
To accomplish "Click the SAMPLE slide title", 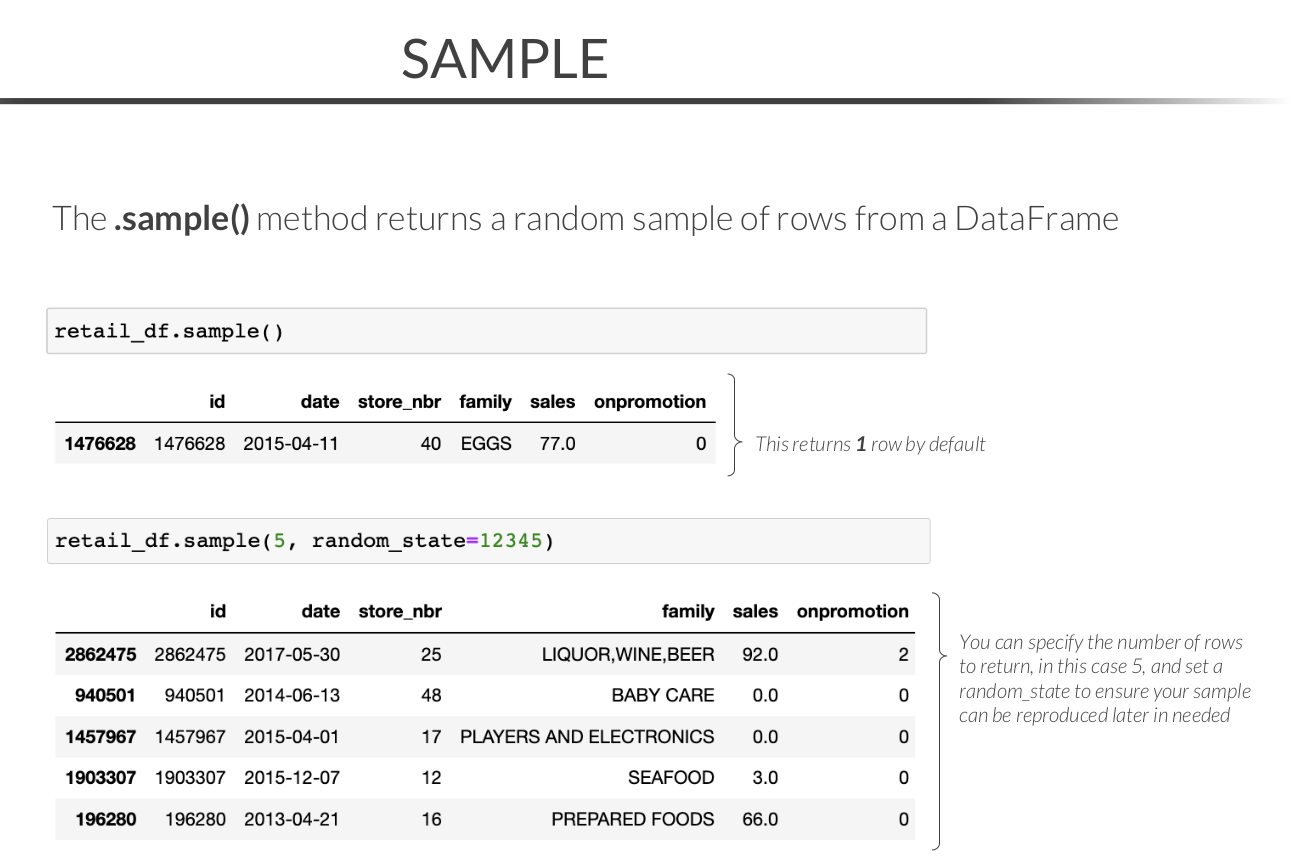I will click(x=505, y=59).
